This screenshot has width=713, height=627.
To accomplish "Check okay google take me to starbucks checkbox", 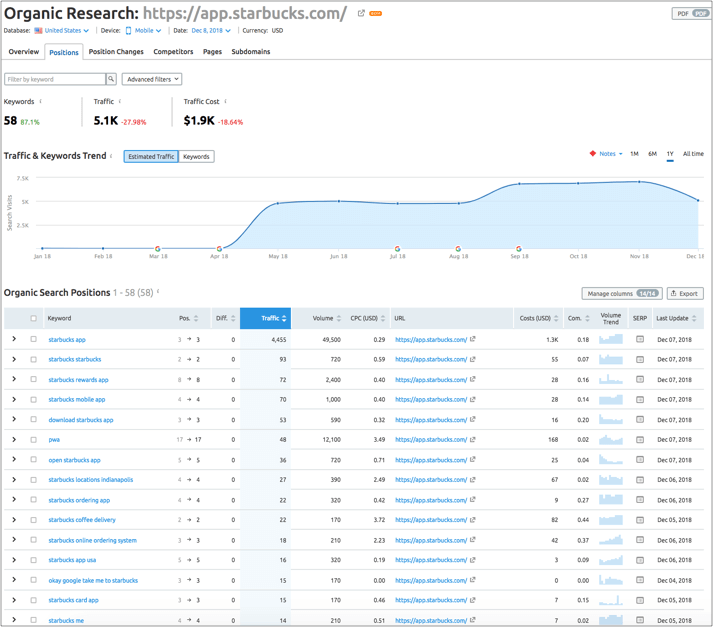I will (34, 580).
